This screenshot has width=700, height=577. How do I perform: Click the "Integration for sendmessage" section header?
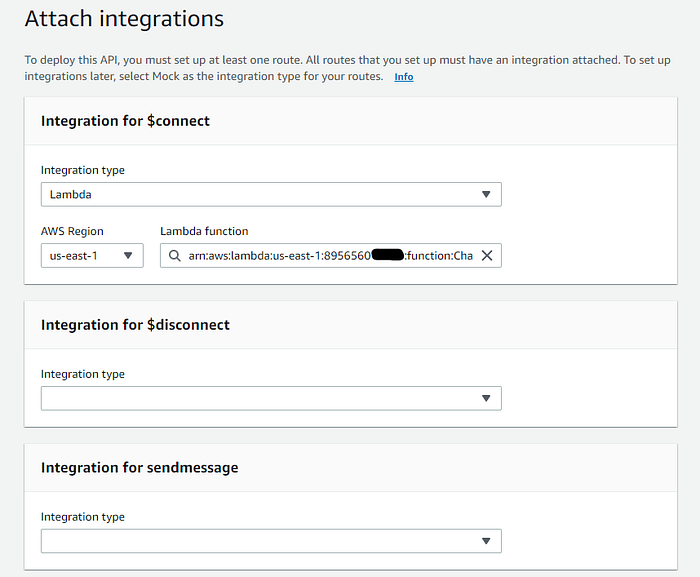(x=139, y=468)
